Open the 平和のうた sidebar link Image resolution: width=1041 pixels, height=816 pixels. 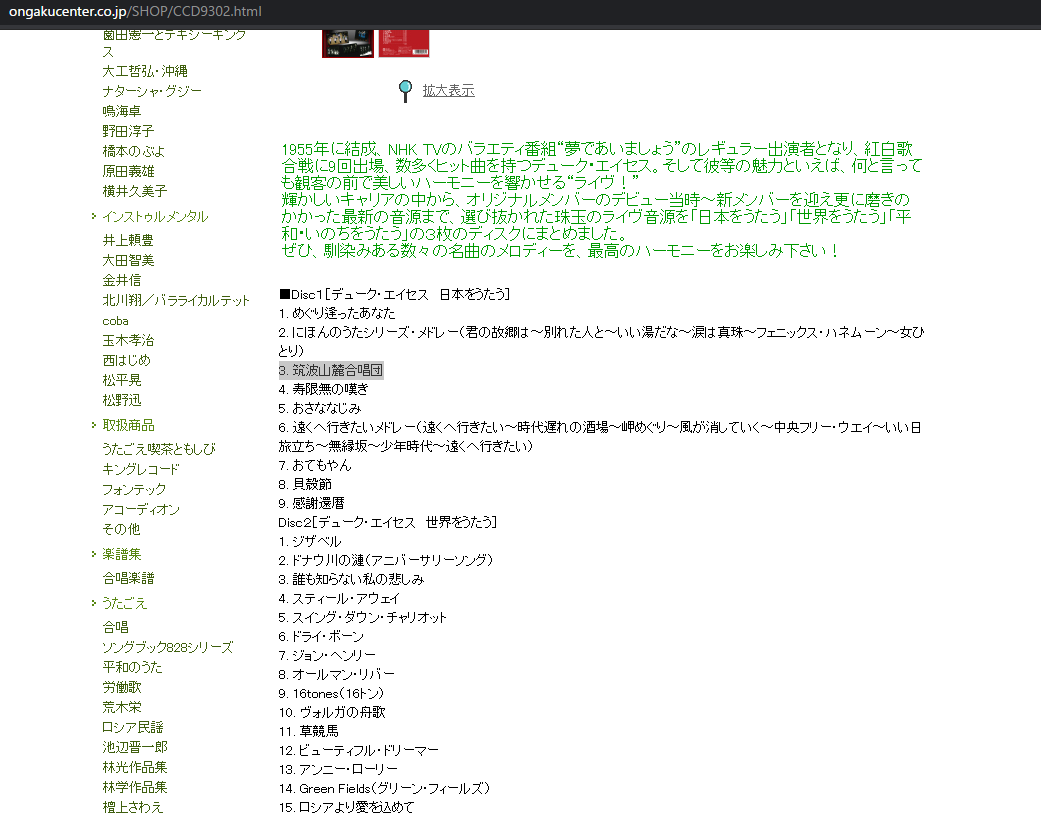[x=132, y=667]
